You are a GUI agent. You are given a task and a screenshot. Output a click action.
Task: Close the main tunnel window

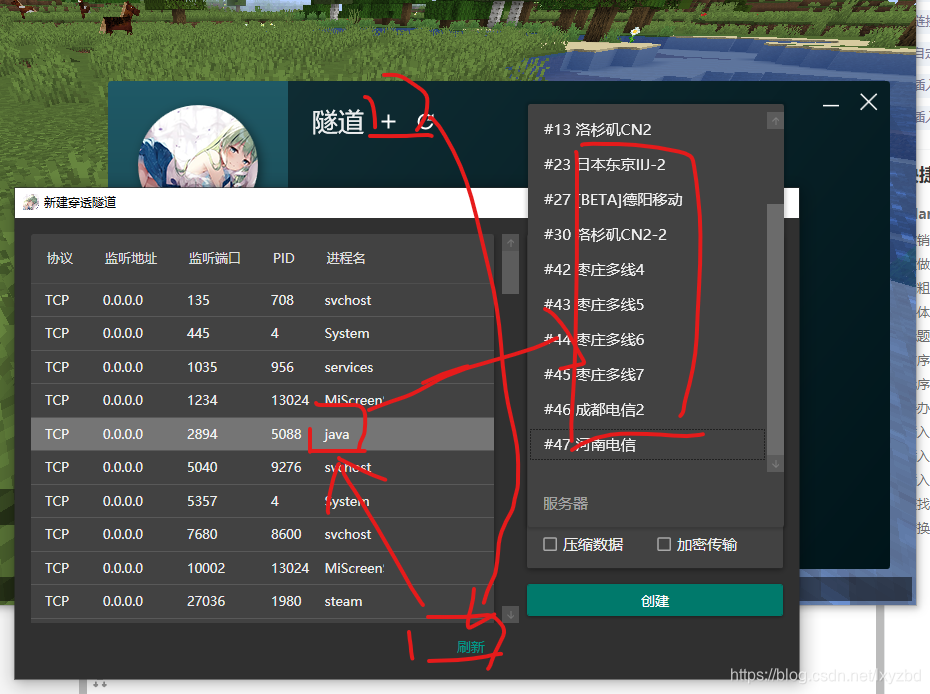click(868, 102)
